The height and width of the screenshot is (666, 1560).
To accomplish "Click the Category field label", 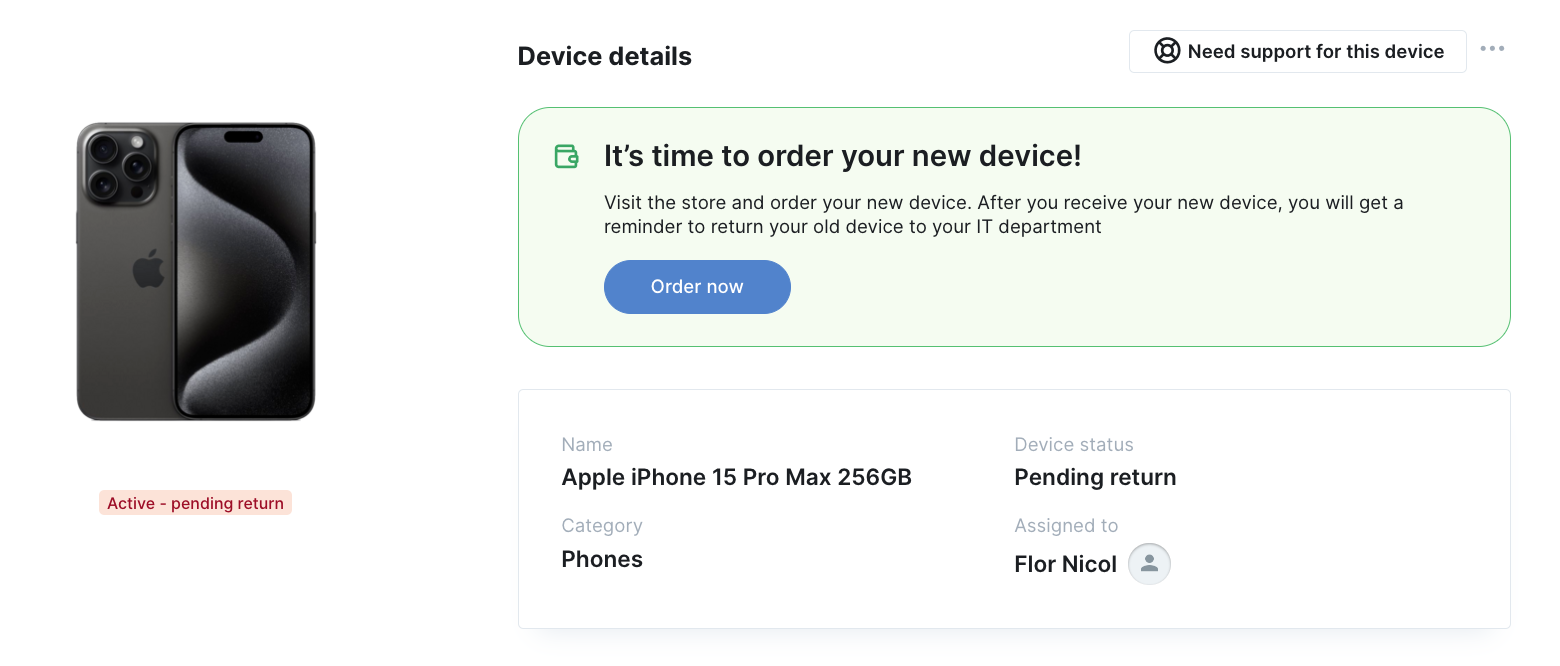I will [602, 525].
